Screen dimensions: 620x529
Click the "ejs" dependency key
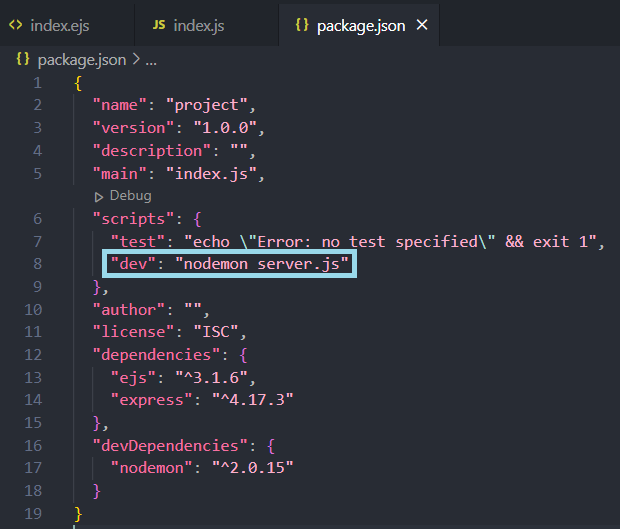(133, 378)
